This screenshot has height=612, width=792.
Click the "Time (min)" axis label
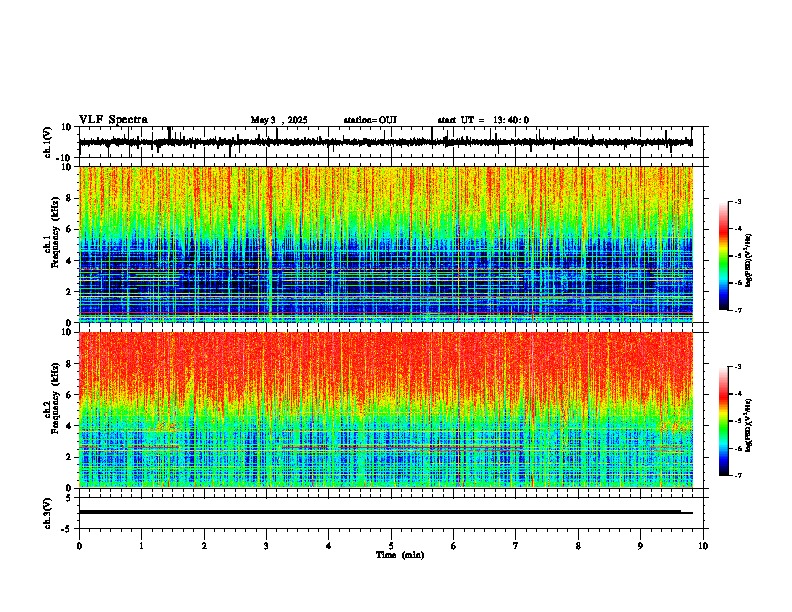400,555
